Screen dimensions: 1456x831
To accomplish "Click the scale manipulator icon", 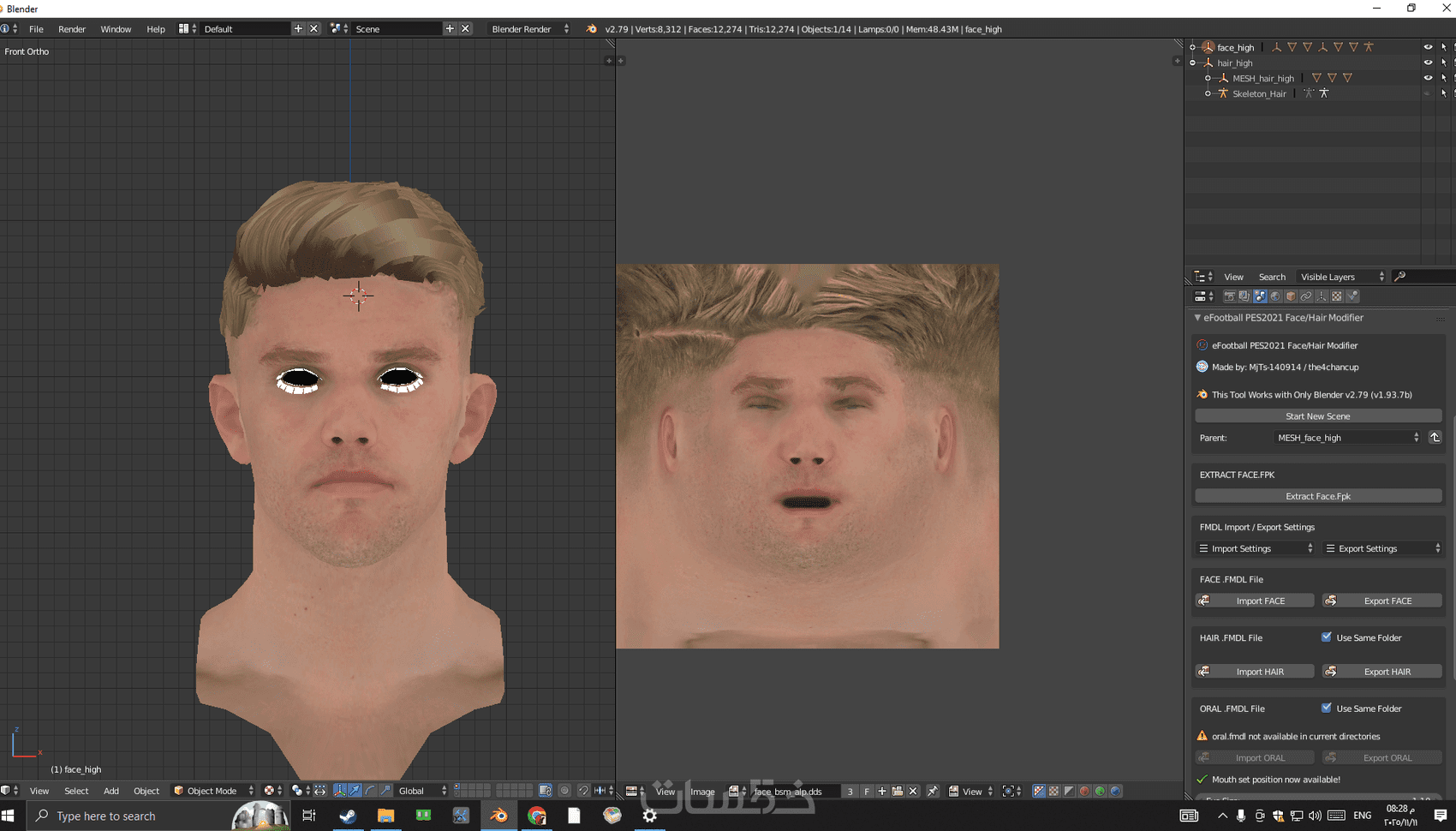I will [x=386, y=791].
